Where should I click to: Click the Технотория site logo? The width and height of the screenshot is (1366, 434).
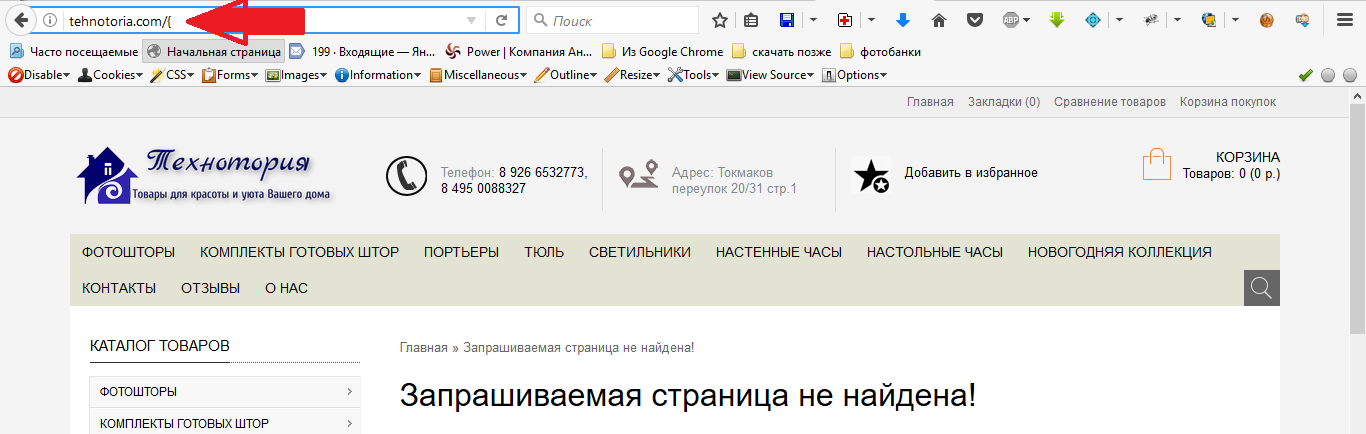pos(204,176)
